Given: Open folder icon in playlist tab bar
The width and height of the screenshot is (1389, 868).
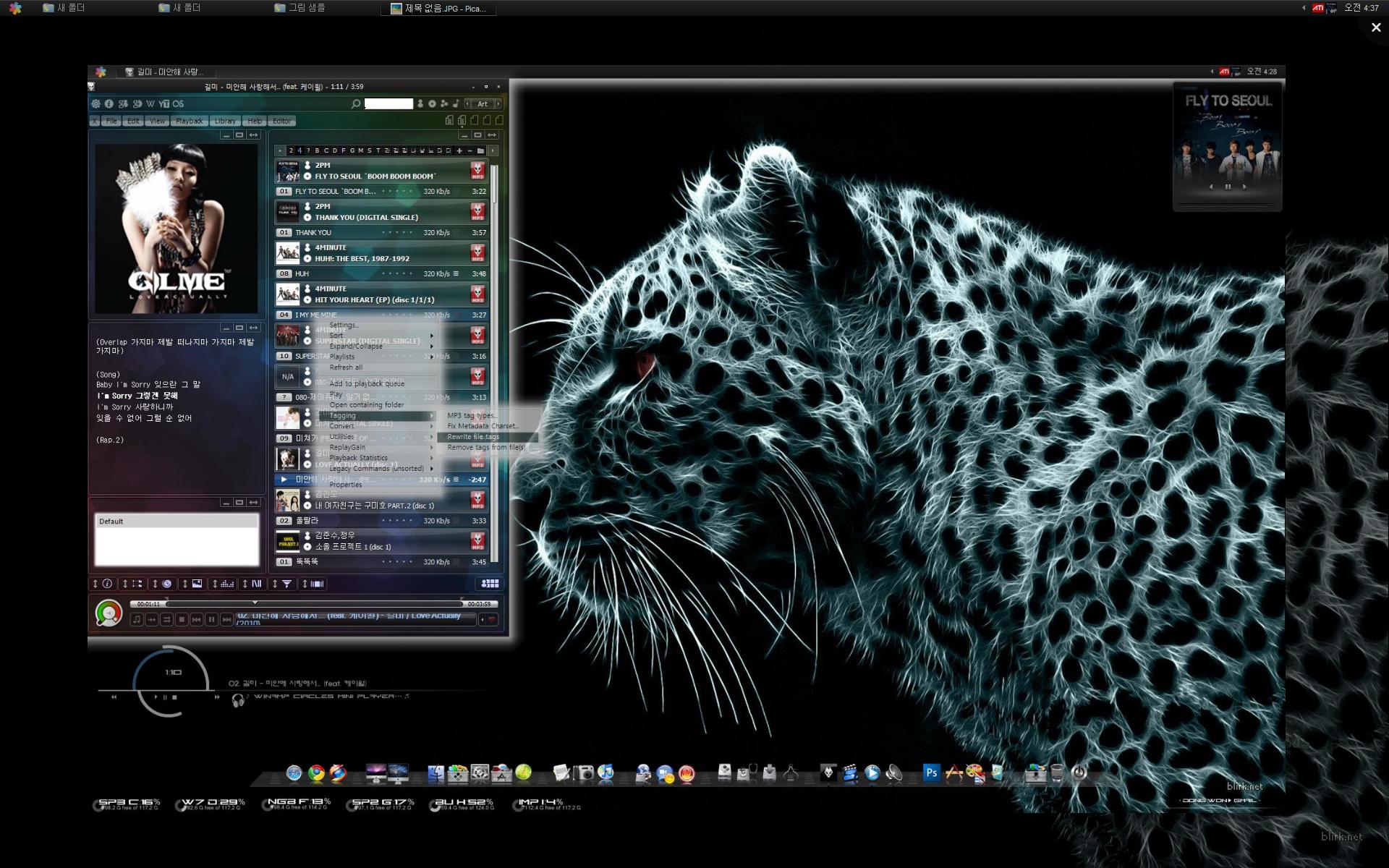Looking at the screenshot, I should [x=480, y=150].
